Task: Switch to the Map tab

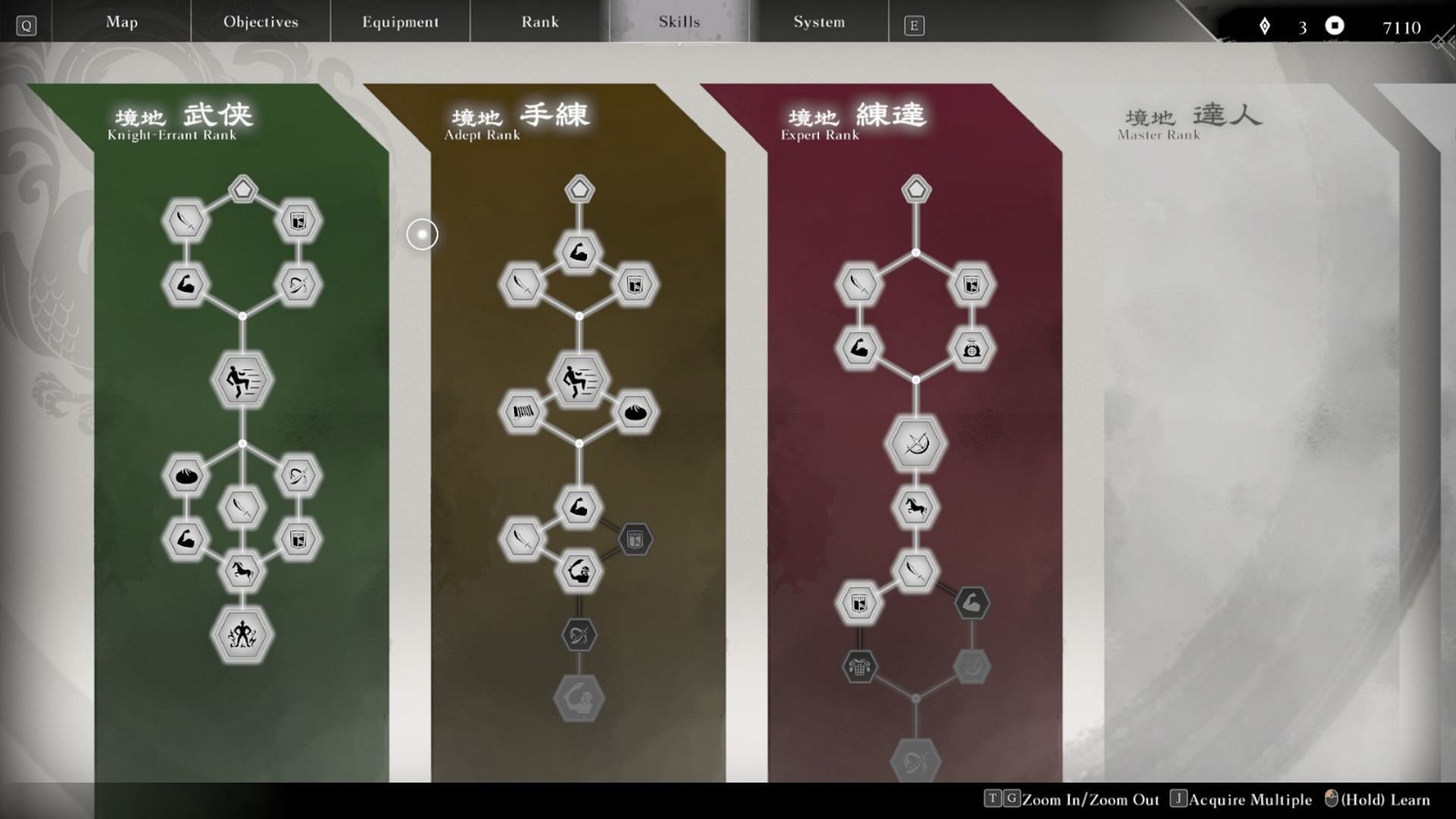Action: (121, 21)
